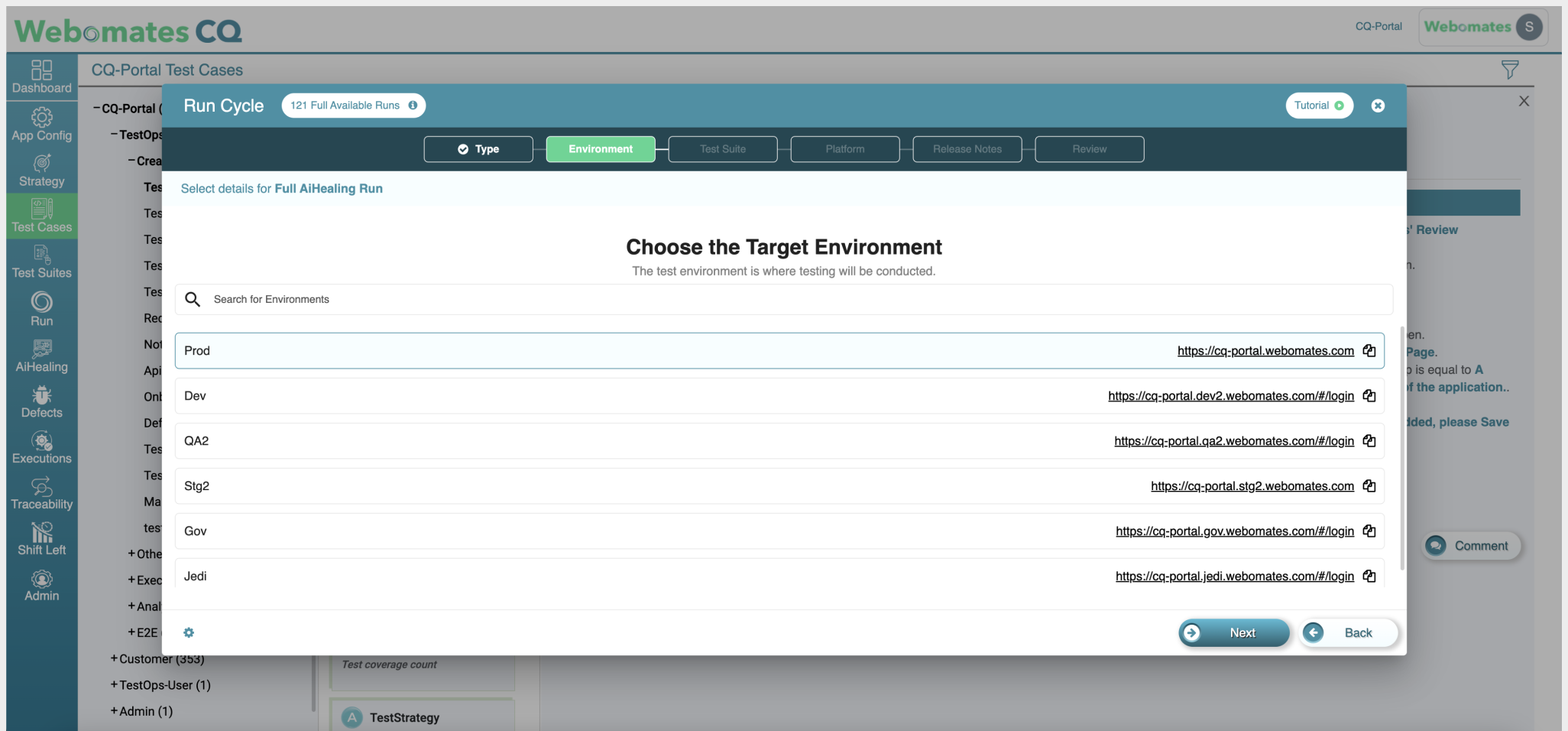Copy the Stg2 environment URL
Viewport: 1568px width, 731px height.
tap(1369, 486)
